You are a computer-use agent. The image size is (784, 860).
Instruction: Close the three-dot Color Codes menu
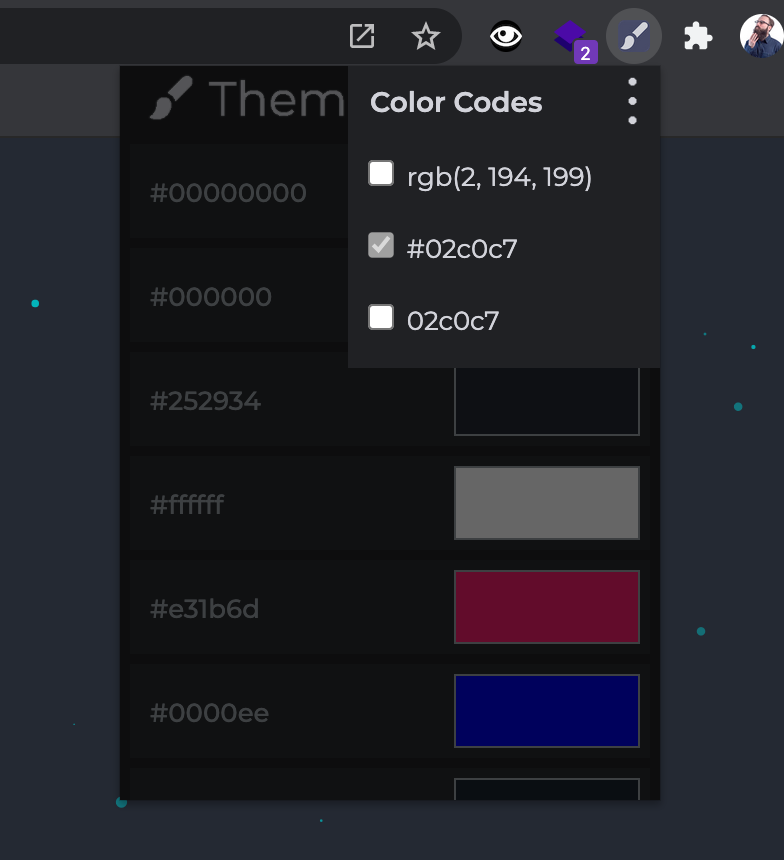click(633, 101)
